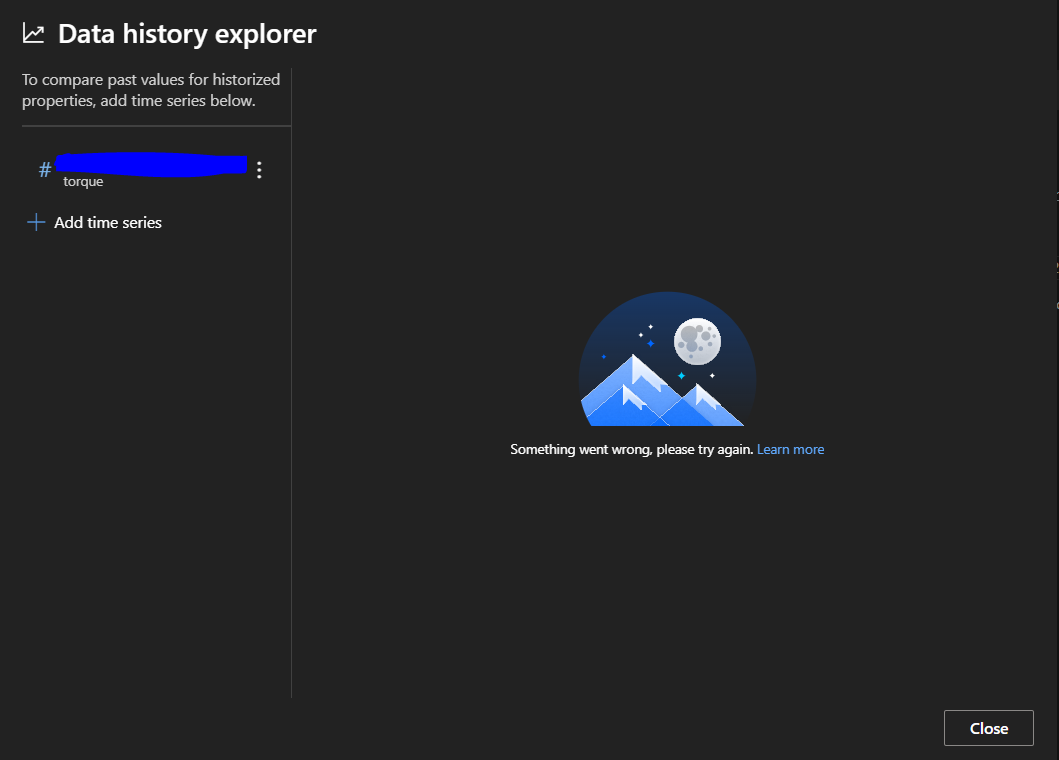Click the Add time series label
Viewport: 1059px width, 760px height.
click(108, 222)
